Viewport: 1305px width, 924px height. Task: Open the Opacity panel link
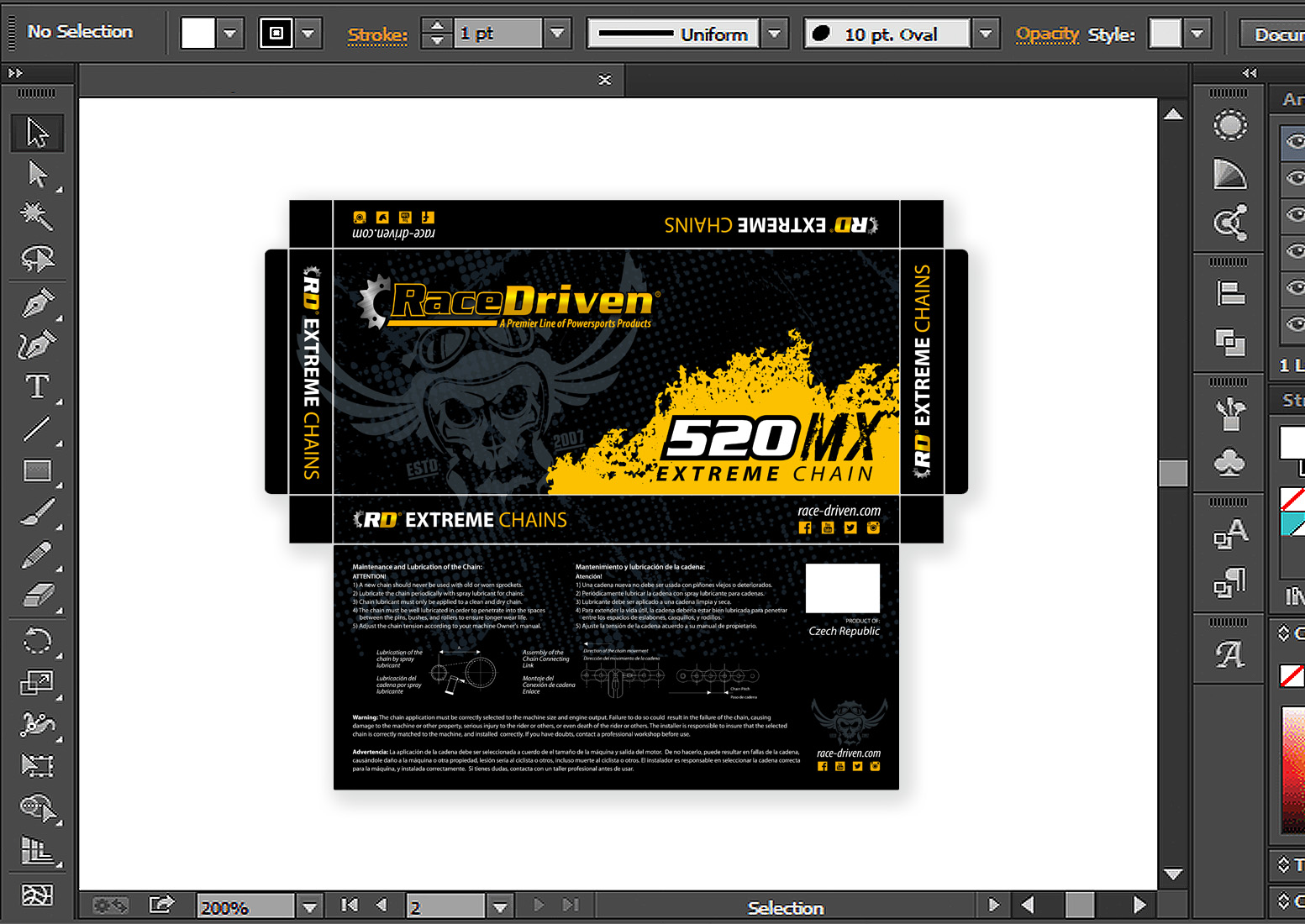(1047, 34)
